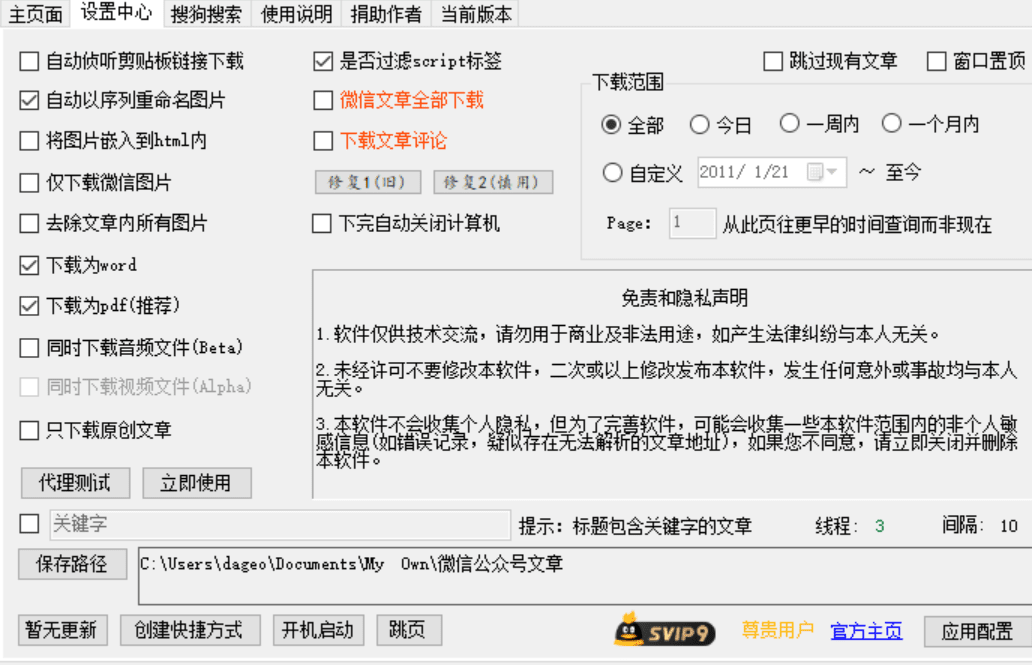Click the 立即使用 button

click(x=196, y=483)
